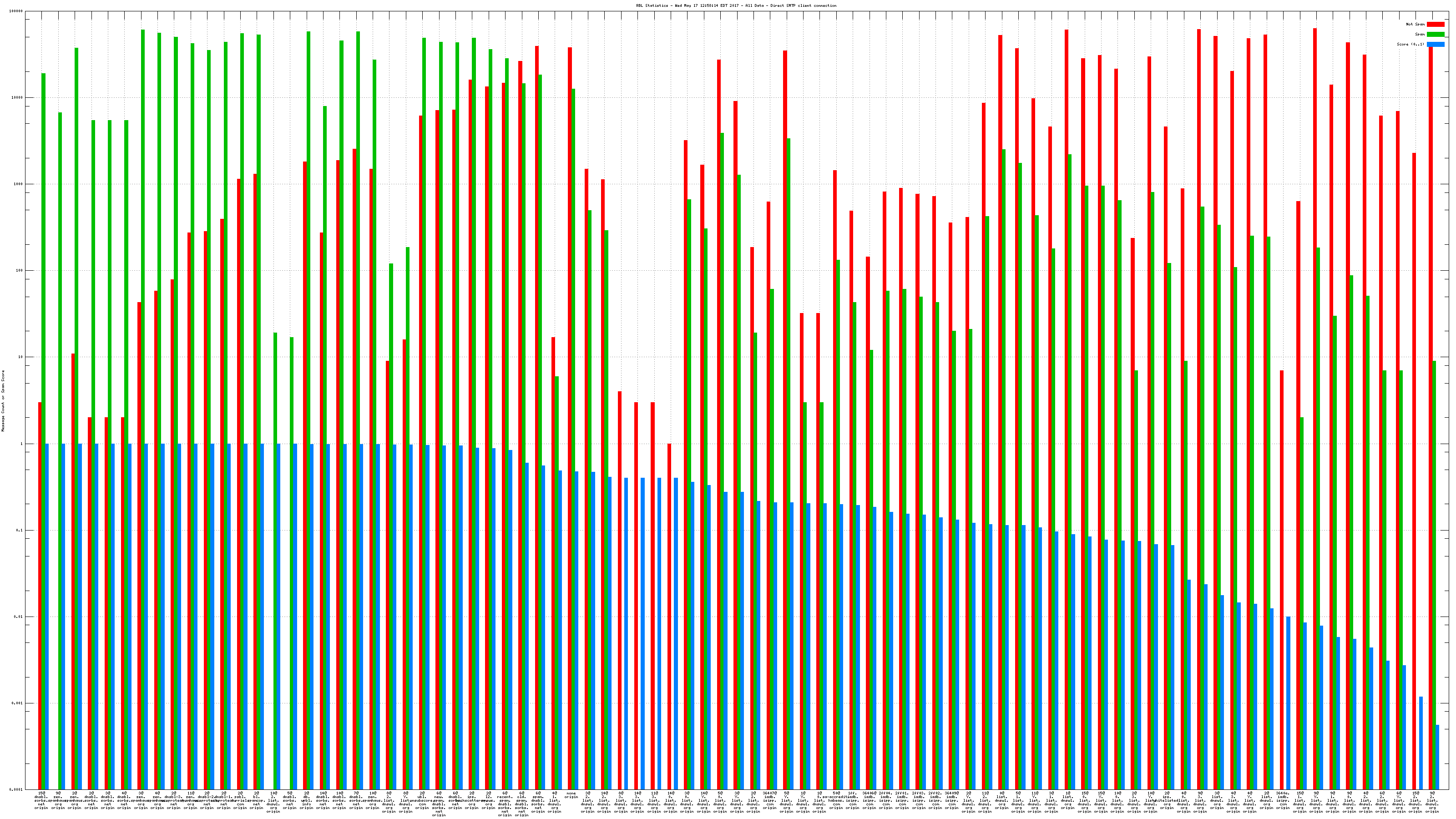Click the 'Score (0..1)' legend text
1456x819 pixels.
pos(1410,45)
